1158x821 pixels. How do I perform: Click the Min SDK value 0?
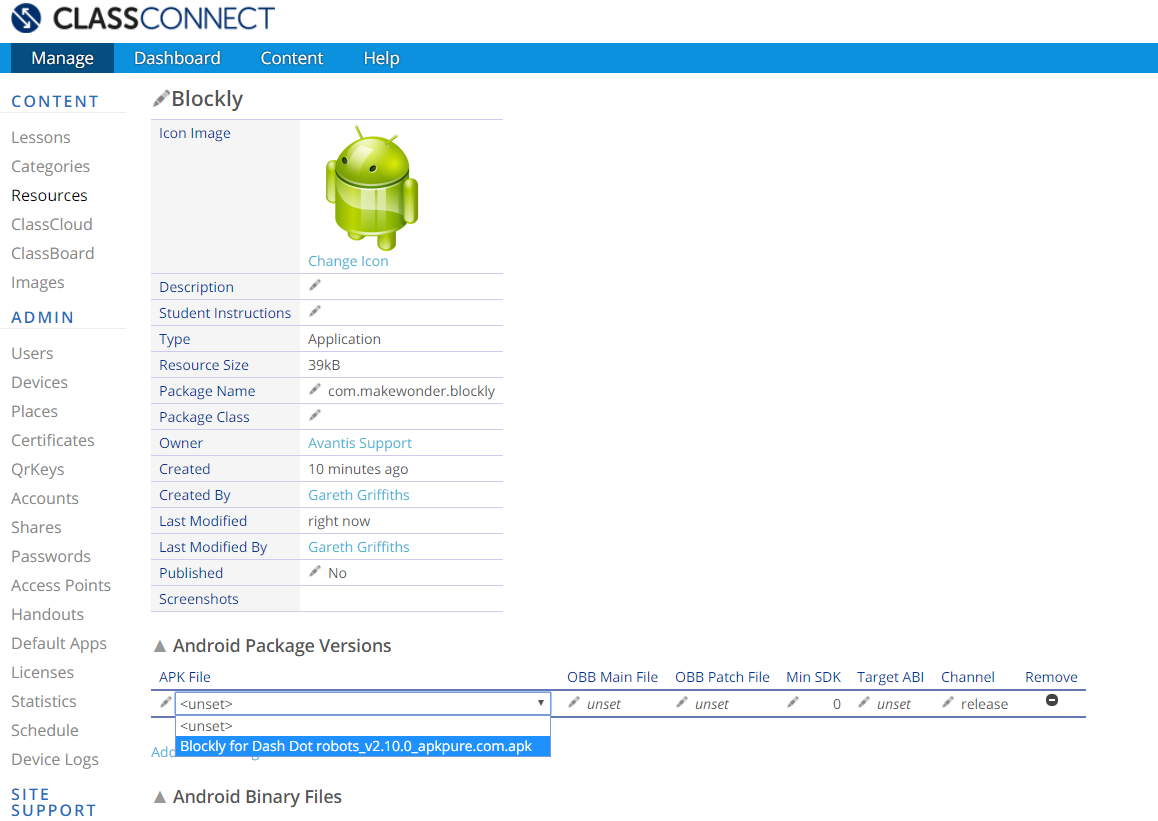pyautogui.click(x=837, y=704)
